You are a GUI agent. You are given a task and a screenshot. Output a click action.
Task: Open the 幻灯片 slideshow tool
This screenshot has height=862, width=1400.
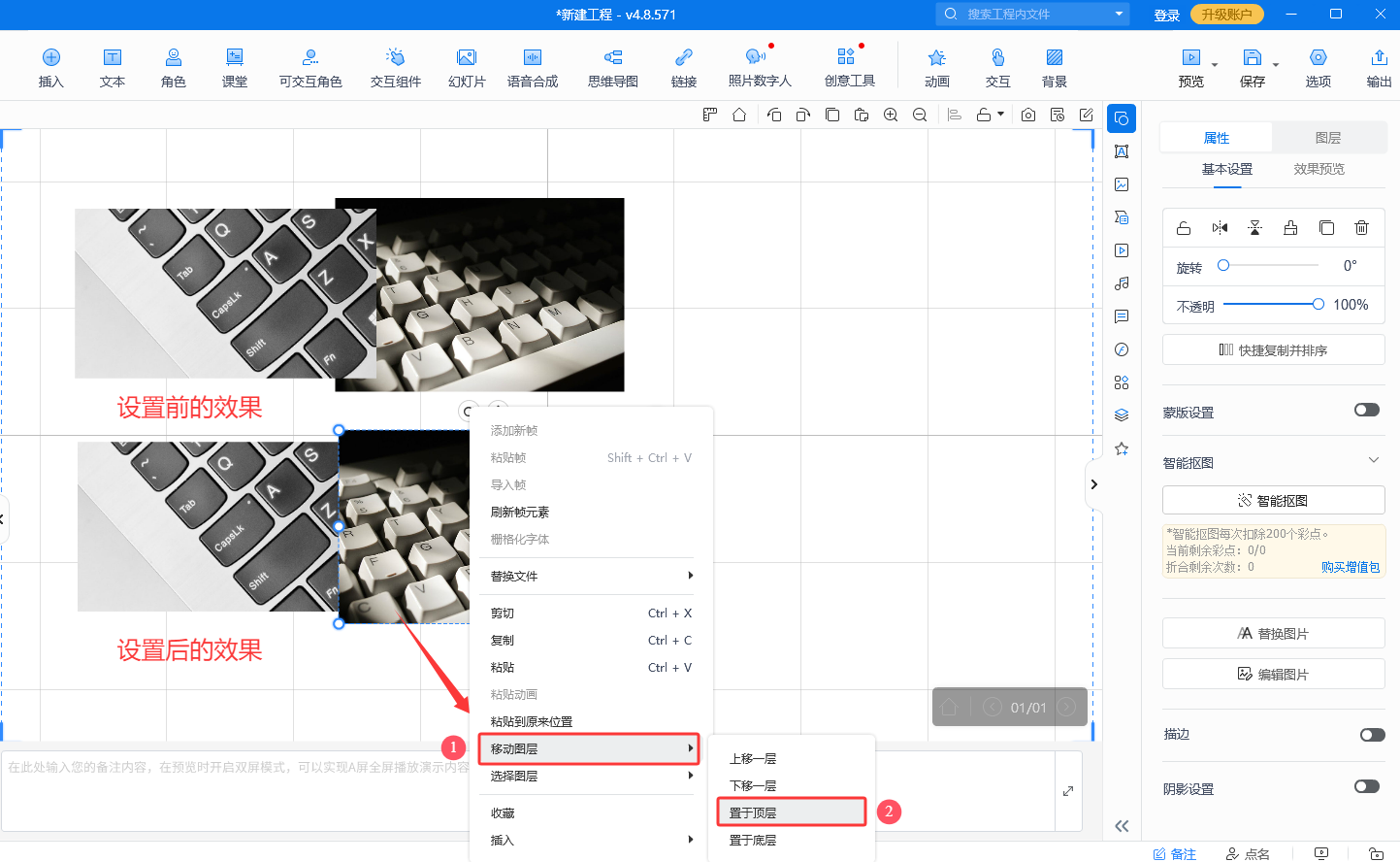tap(467, 67)
